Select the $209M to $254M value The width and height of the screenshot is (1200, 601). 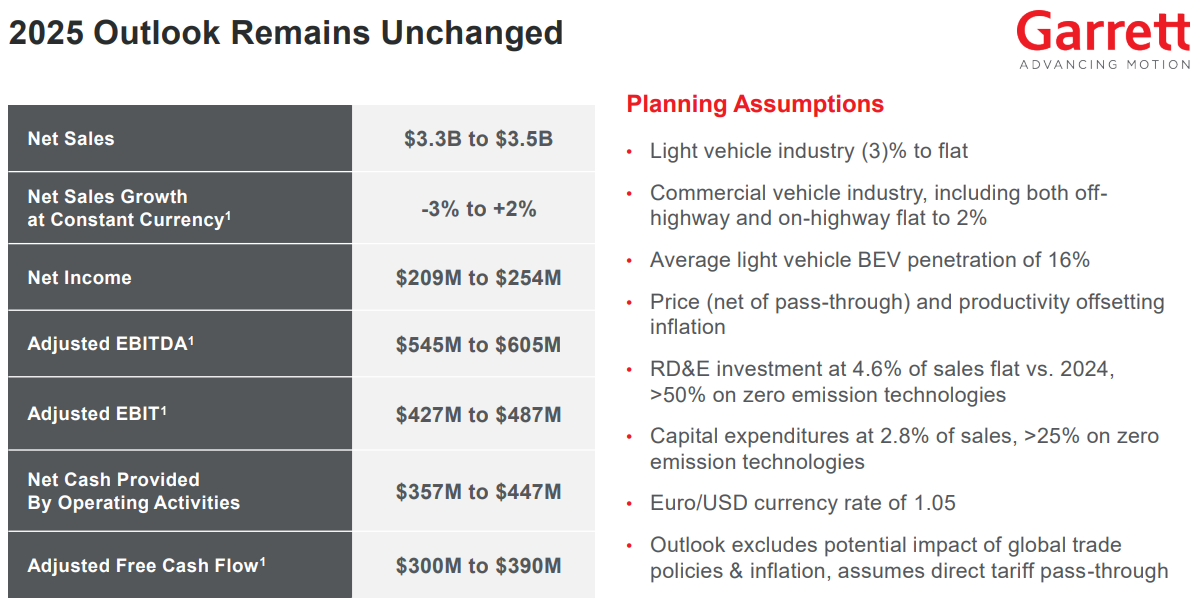478,278
